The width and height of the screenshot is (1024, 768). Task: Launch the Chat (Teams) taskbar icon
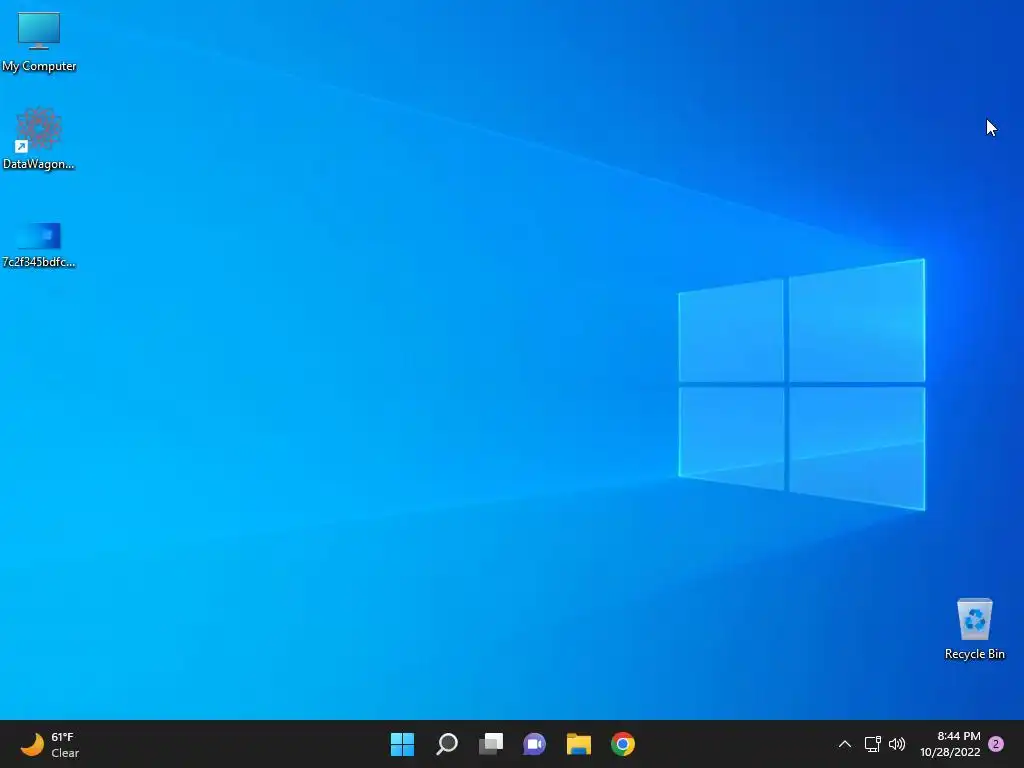pyautogui.click(x=534, y=744)
